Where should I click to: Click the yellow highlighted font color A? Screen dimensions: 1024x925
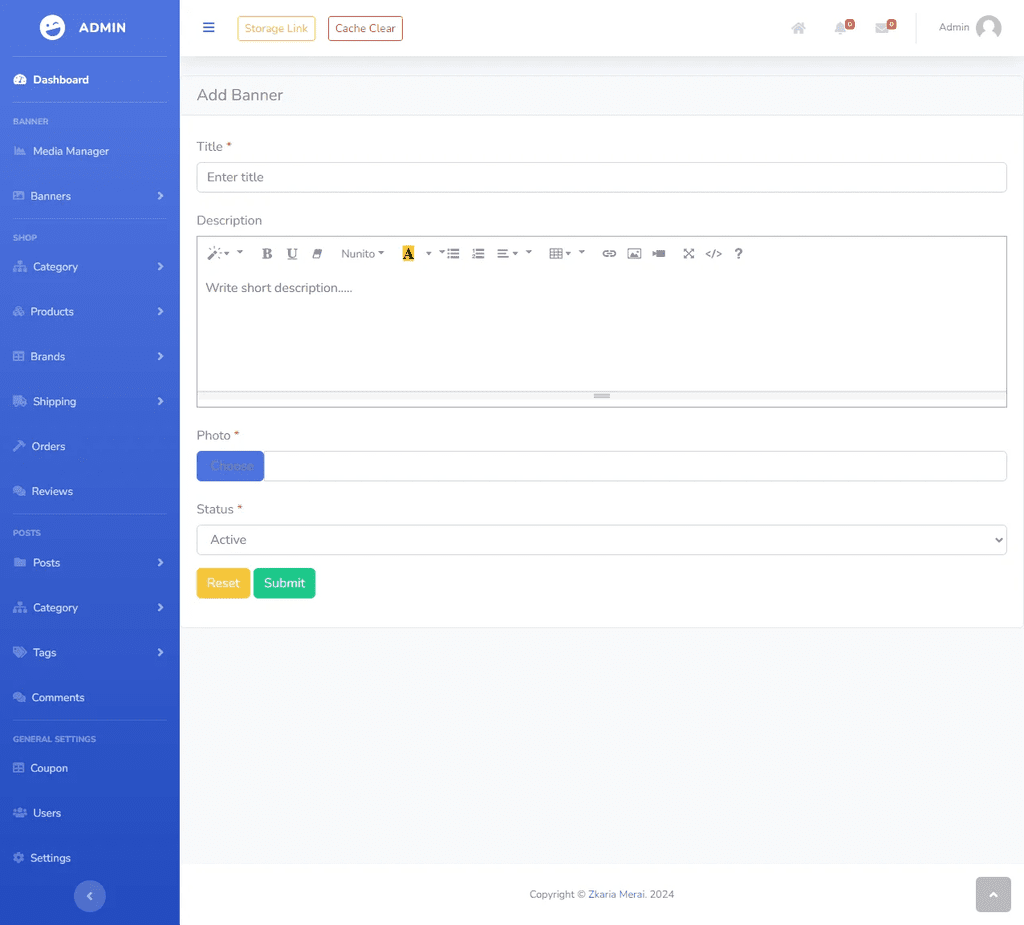(x=408, y=253)
